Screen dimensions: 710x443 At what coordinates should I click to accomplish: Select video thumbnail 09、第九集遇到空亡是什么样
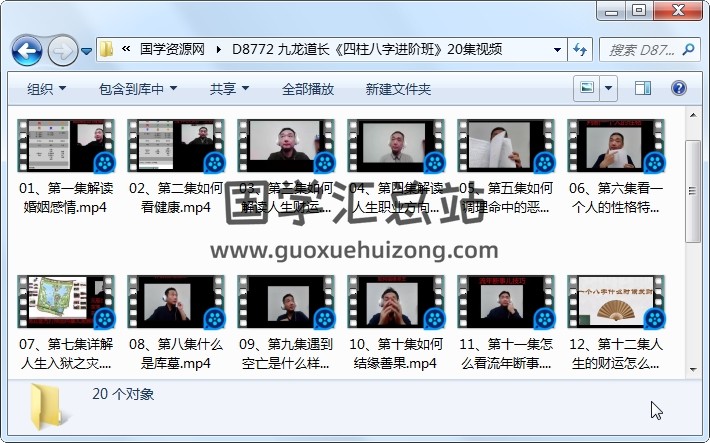click(x=286, y=302)
